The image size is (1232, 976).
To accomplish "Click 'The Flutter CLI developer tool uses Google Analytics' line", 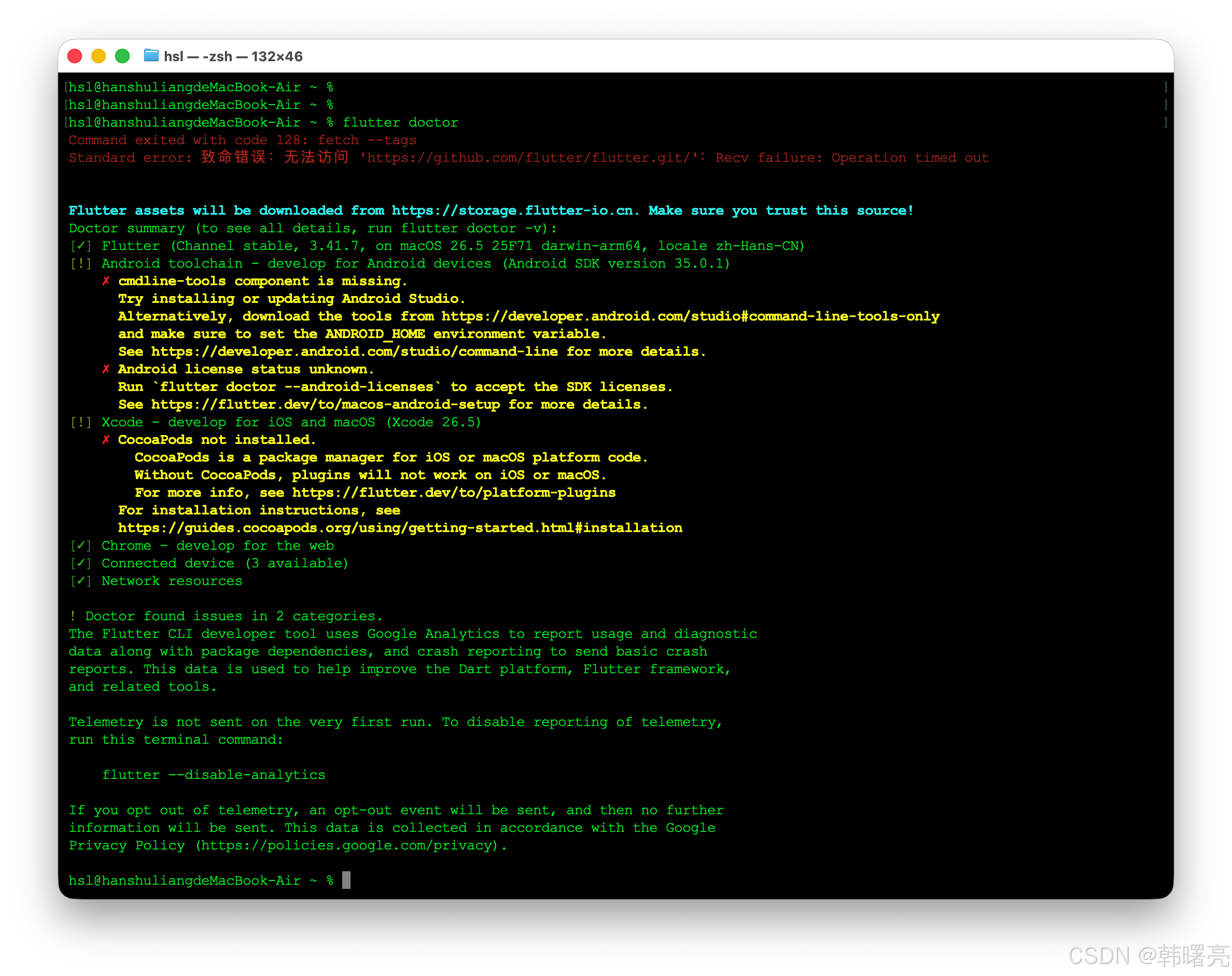I will (413, 634).
